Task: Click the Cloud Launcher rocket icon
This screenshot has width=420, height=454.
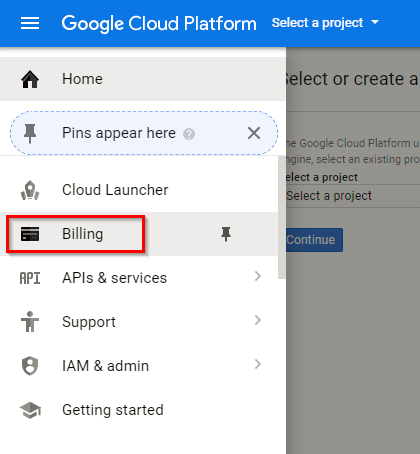Action: click(x=30, y=190)
